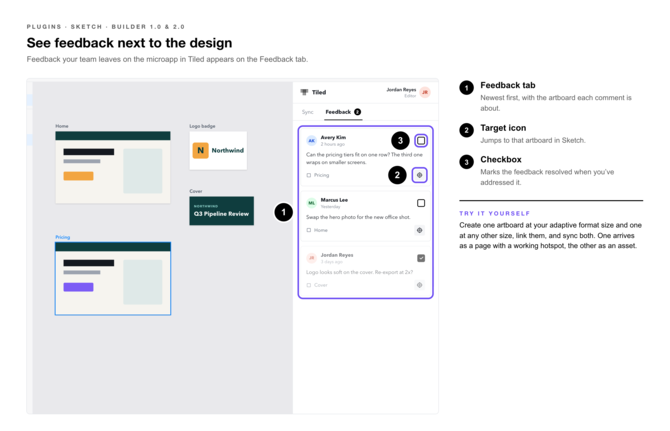The width and height of the screenshot is (670, 431).
Task: Mark Avery Kim's feedback as resolved
Action: pos(421,141)
